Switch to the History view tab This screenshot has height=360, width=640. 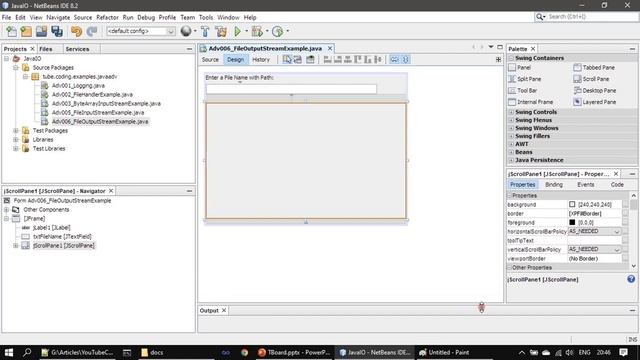261,60
